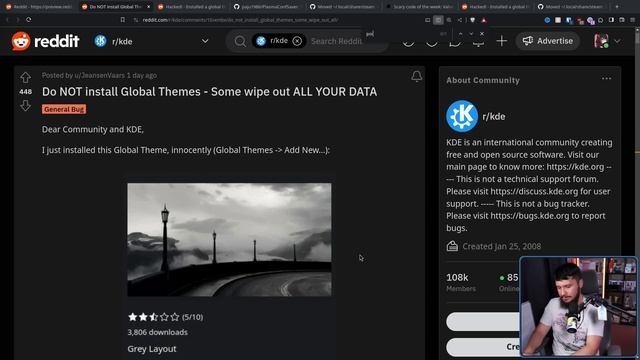The height and width of the screenshot is (360, 640).
Task: Open a new browser tab
Action: (x=617, y=7)
